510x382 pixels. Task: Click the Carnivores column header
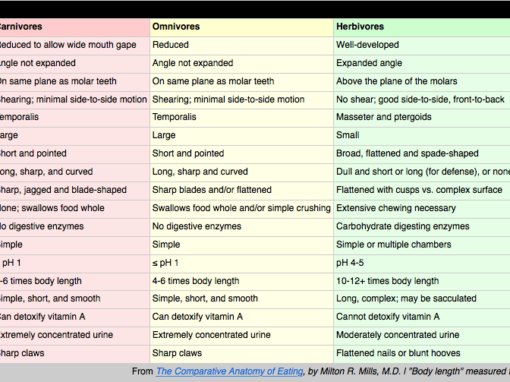(x=75, y=27)
